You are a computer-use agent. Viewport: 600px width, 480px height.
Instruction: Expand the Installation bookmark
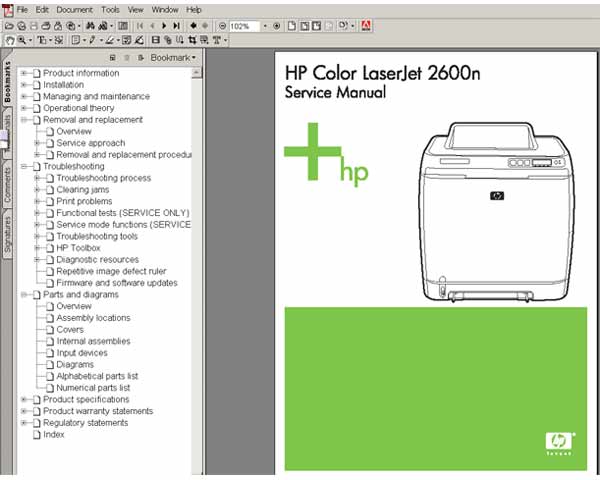point(24,85)
